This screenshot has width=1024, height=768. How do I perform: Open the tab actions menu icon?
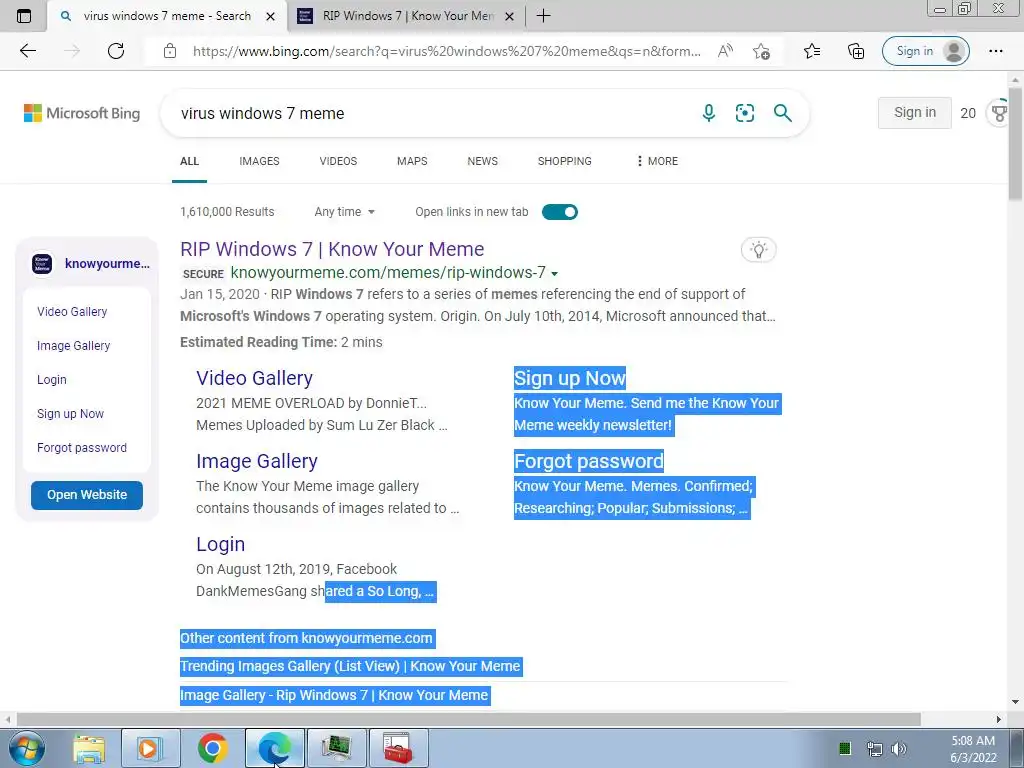click(x=24, y=16)
